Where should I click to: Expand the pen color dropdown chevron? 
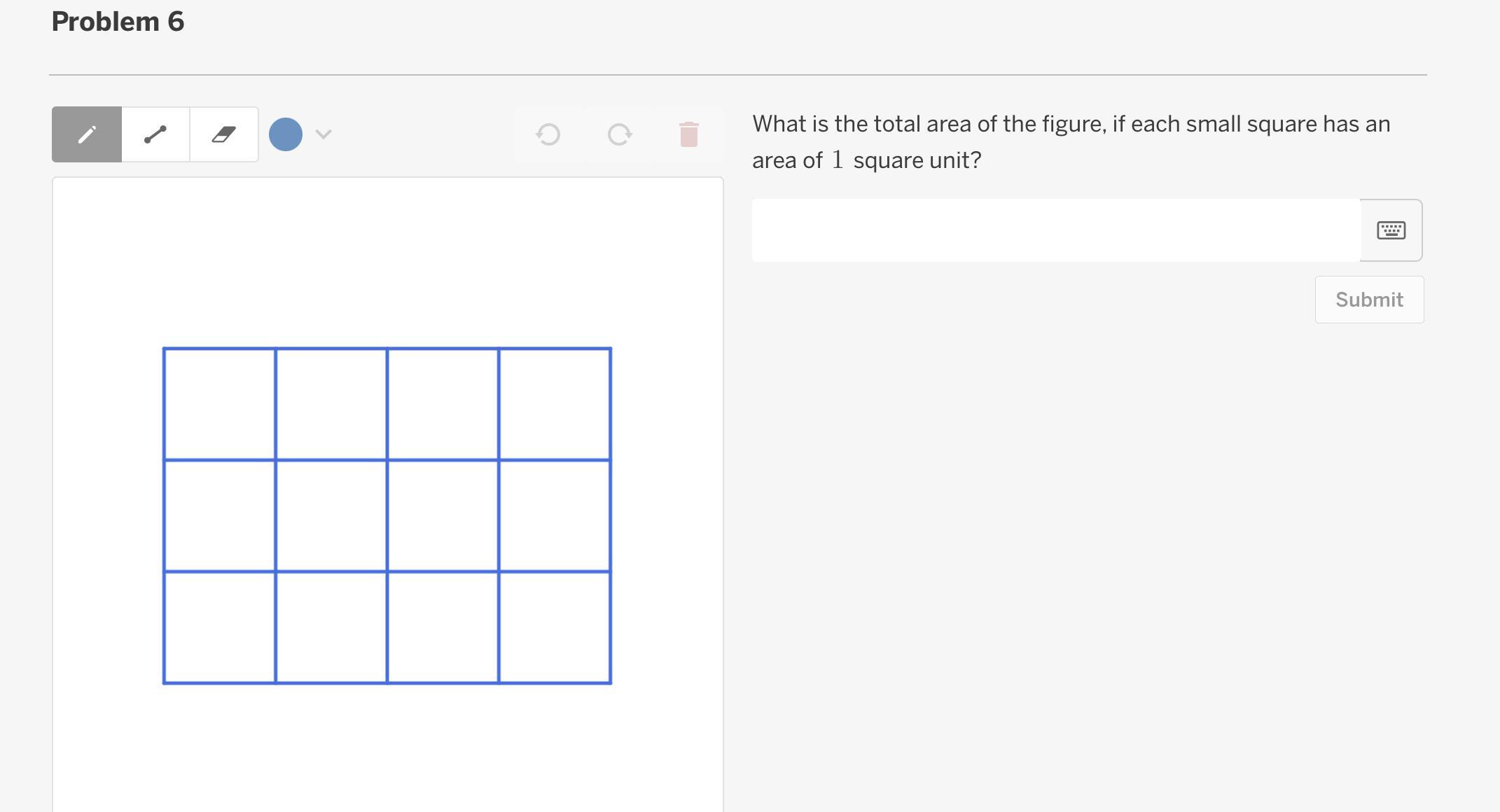click(x=324, y=134)
